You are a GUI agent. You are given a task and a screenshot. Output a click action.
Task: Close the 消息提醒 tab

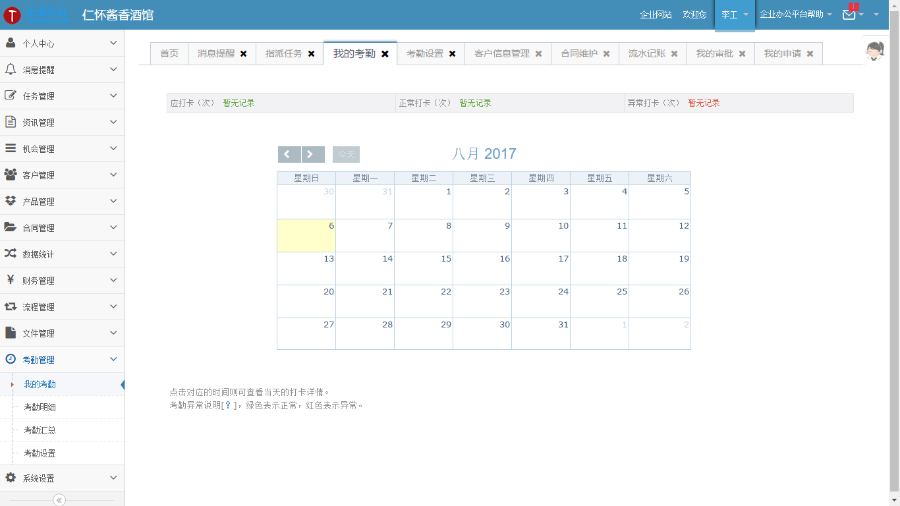pyautogui.click(x=243, y=54)
